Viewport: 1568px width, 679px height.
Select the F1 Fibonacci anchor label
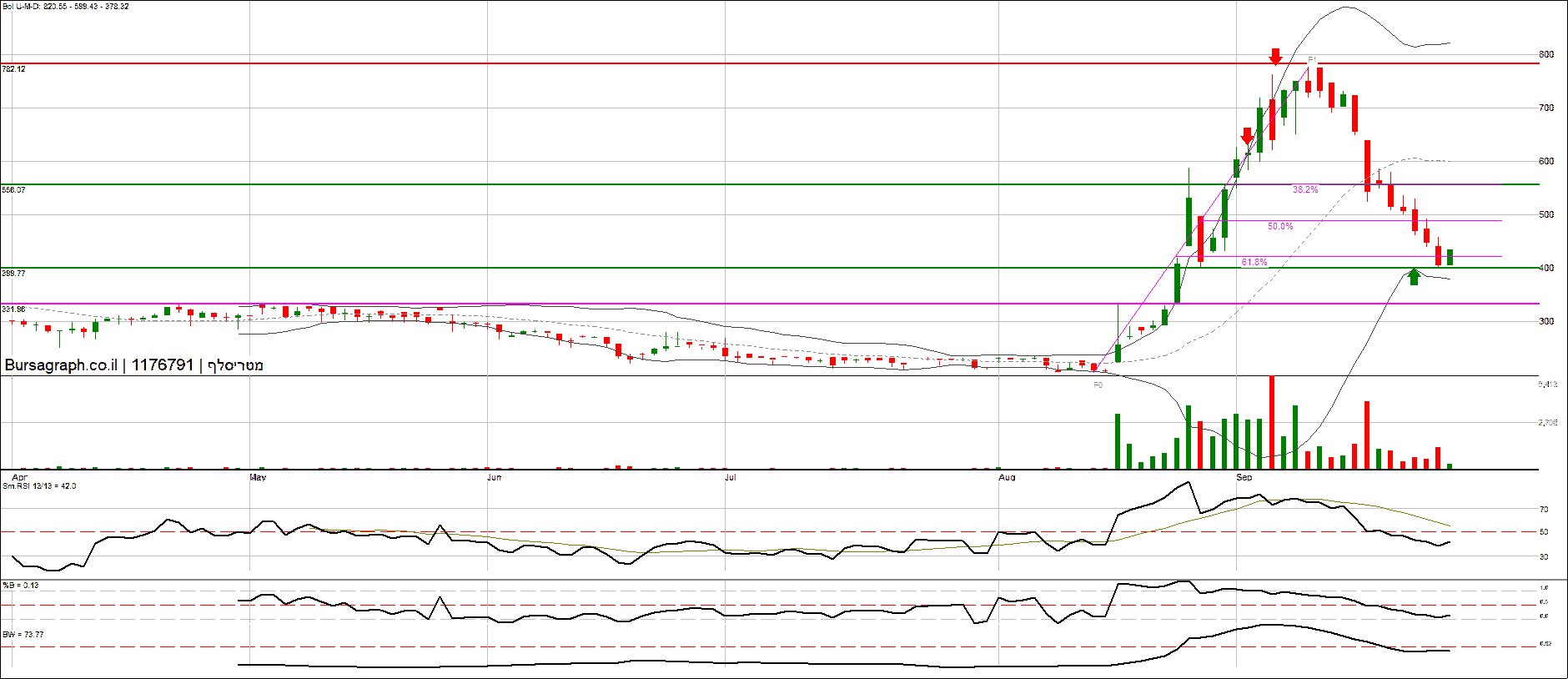coord(1312,60)
